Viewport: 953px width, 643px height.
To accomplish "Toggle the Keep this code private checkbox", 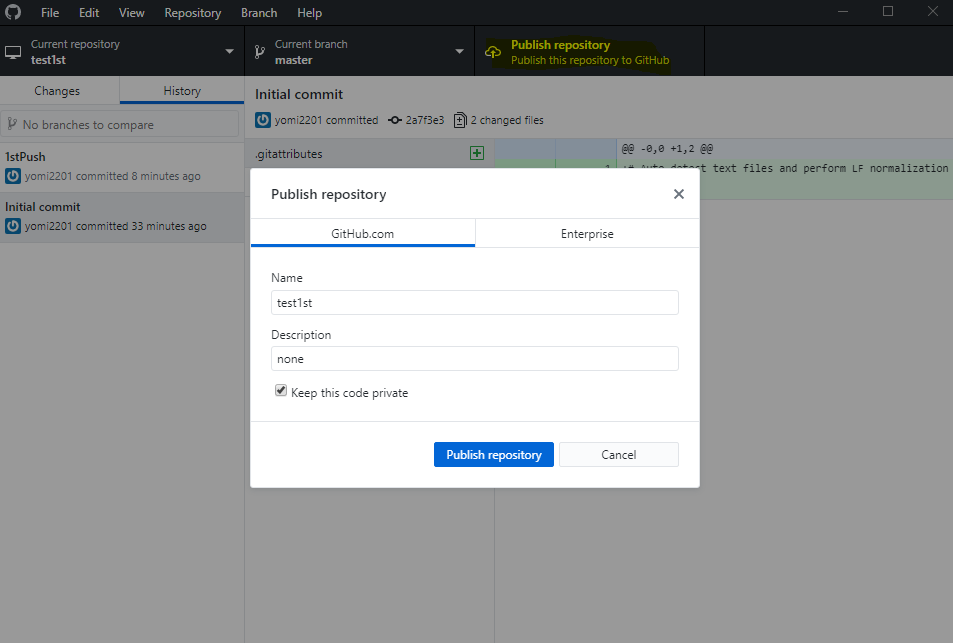I will [281, 390].
